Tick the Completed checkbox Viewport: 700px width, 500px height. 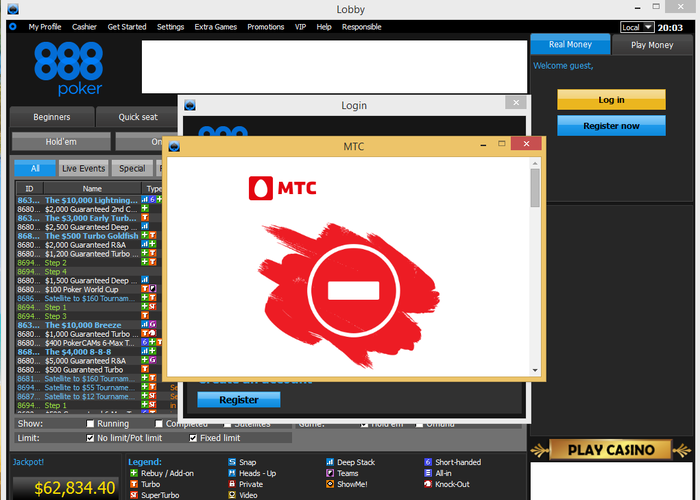(159, 424)
